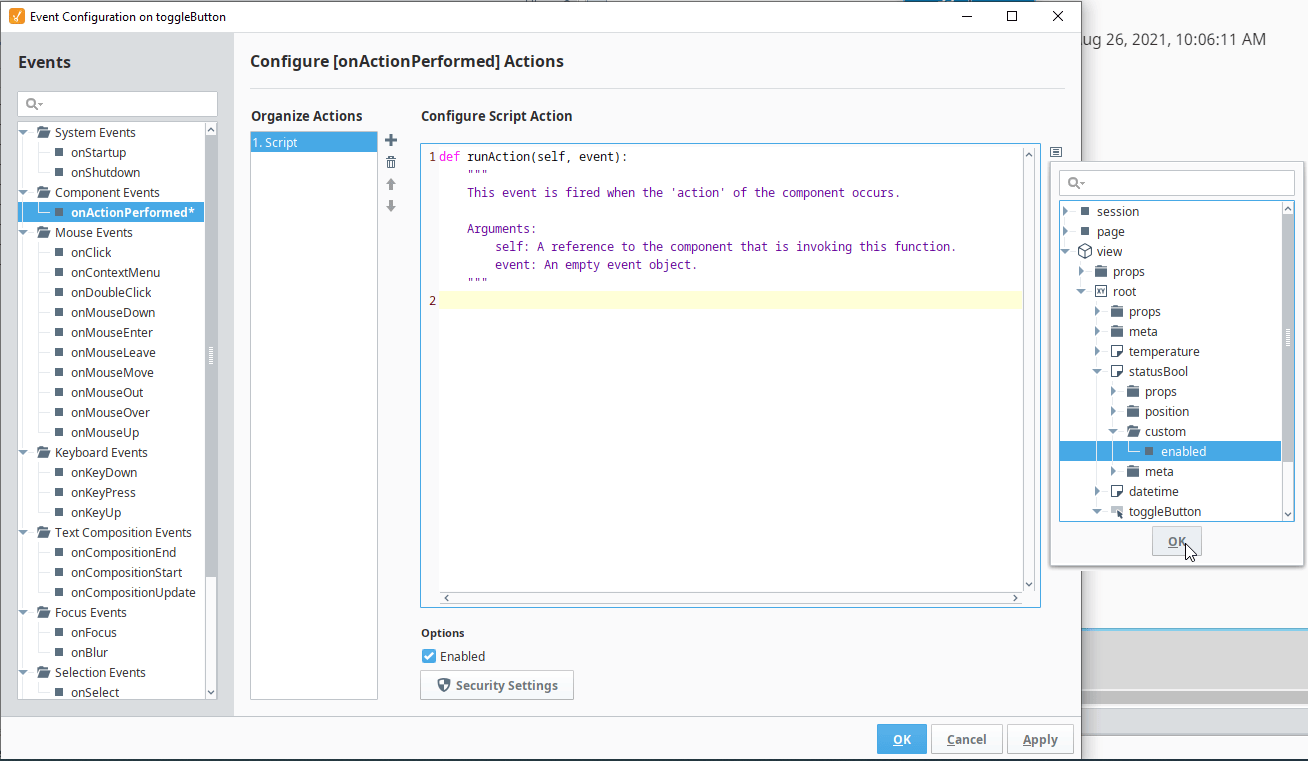The height and width of the screenshot is (761, 1308).
Task: Toggle the Enabled checkbox under Options
Action: 429,657
